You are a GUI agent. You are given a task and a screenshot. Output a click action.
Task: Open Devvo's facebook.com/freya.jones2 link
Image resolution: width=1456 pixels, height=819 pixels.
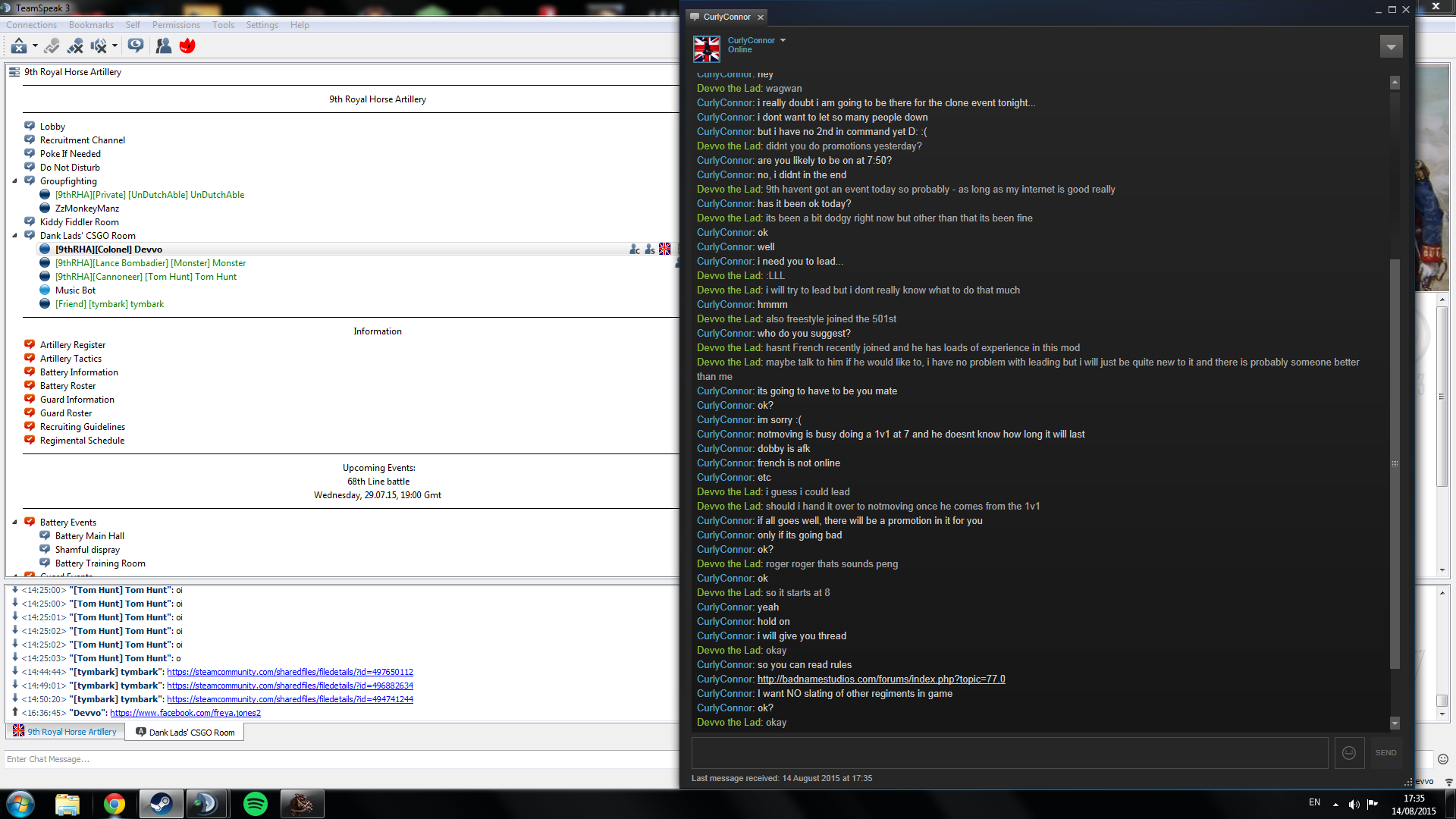(x=185, y=713)
